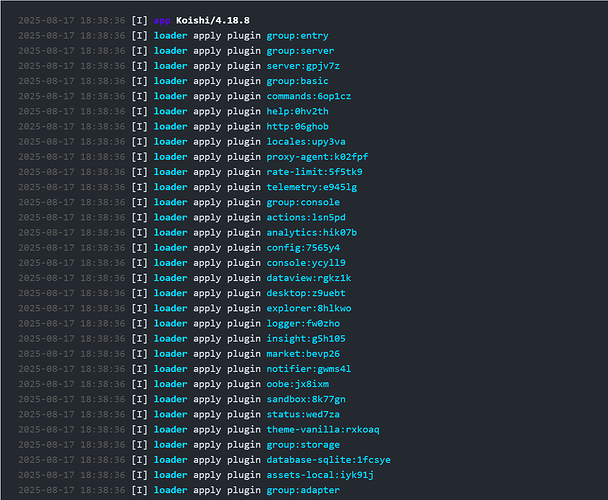The height and width of the screenshot is (500, 608).
Task: Click plugin name desktop:z9uebt
Action: pyautogui.click(x=306, y=293)
